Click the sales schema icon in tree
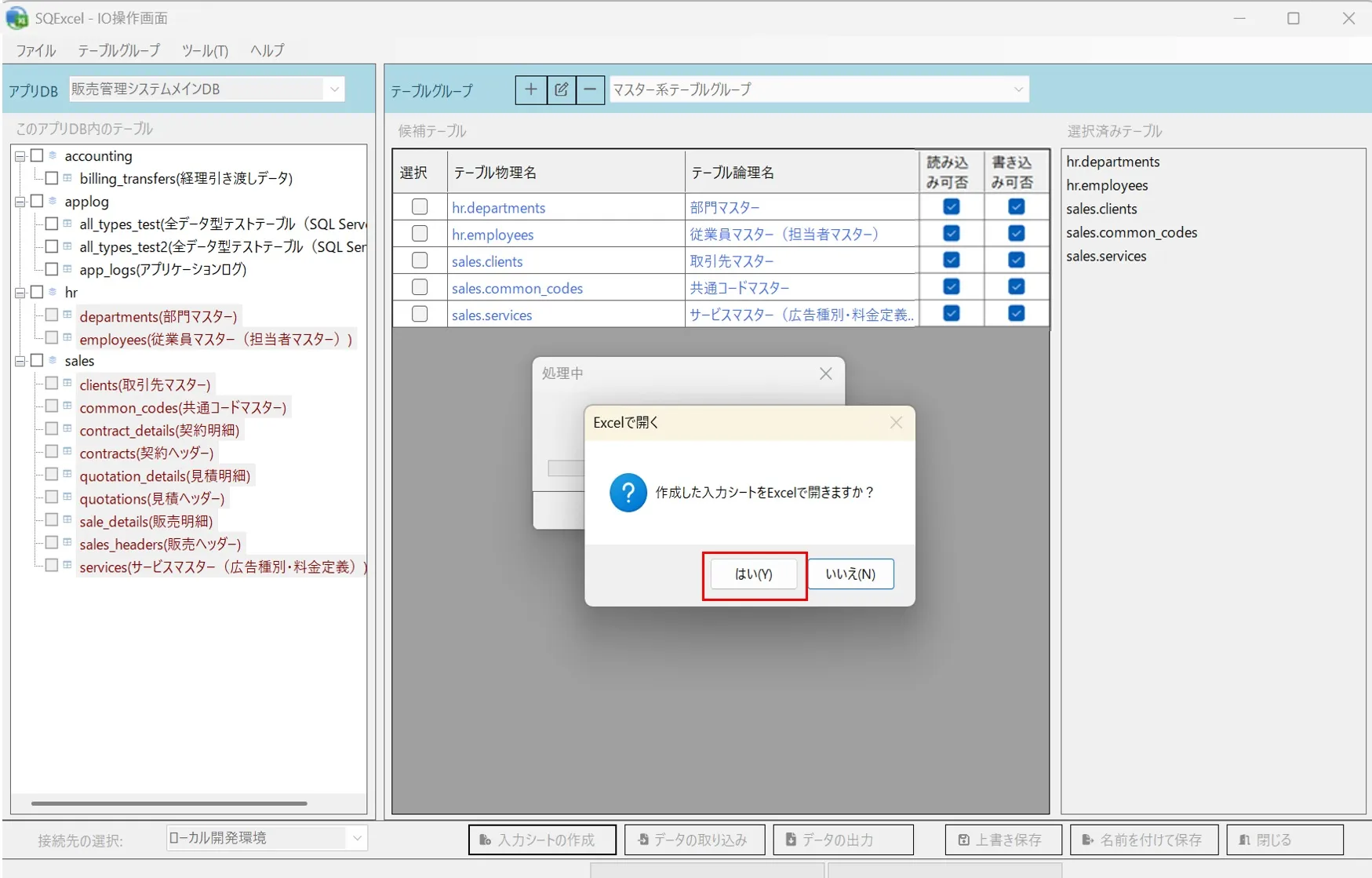The height and width of the screenshot is (878, 1372). click(53, 360)
